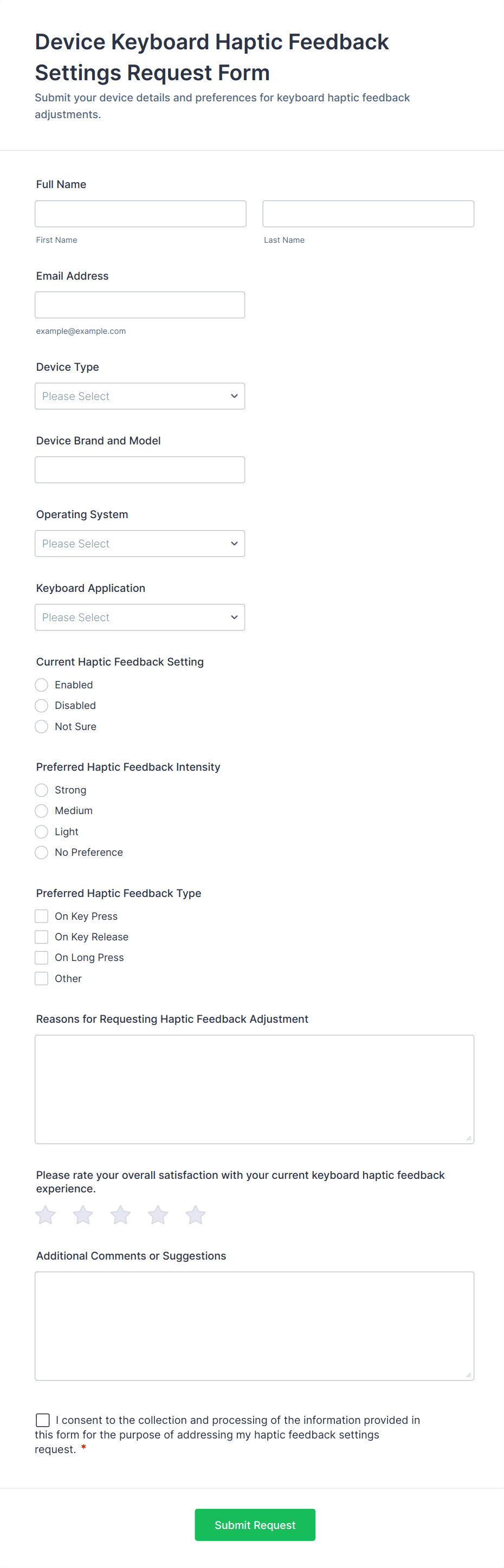This screenshot has height=1568, width=504.
Task: Click the Additional Comments text area
Action: point(254,1326)
